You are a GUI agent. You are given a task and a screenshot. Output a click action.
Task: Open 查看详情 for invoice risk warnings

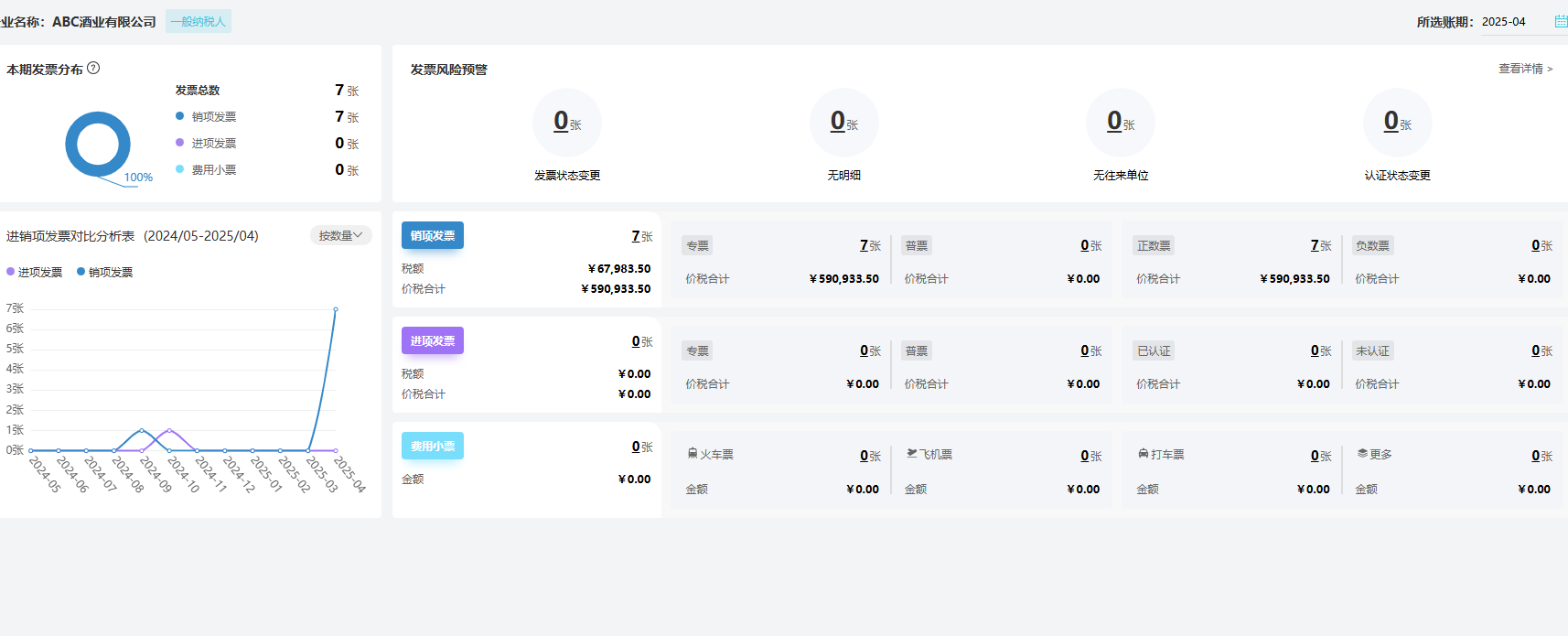coord(1525,69)
